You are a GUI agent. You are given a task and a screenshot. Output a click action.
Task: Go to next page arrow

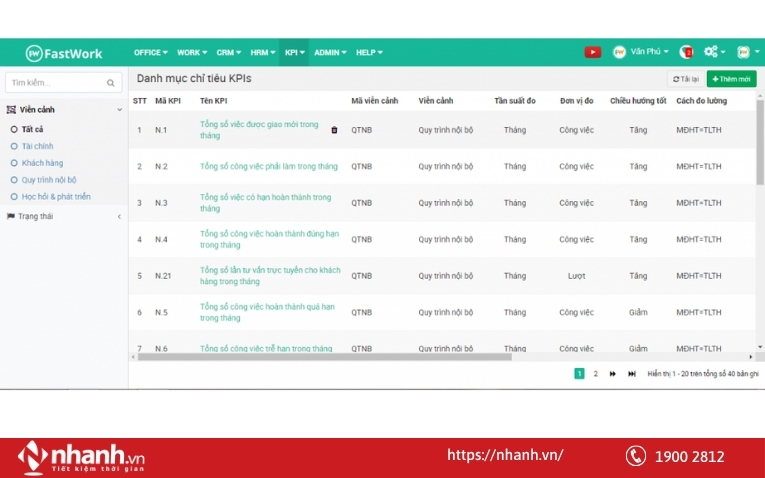612,374
